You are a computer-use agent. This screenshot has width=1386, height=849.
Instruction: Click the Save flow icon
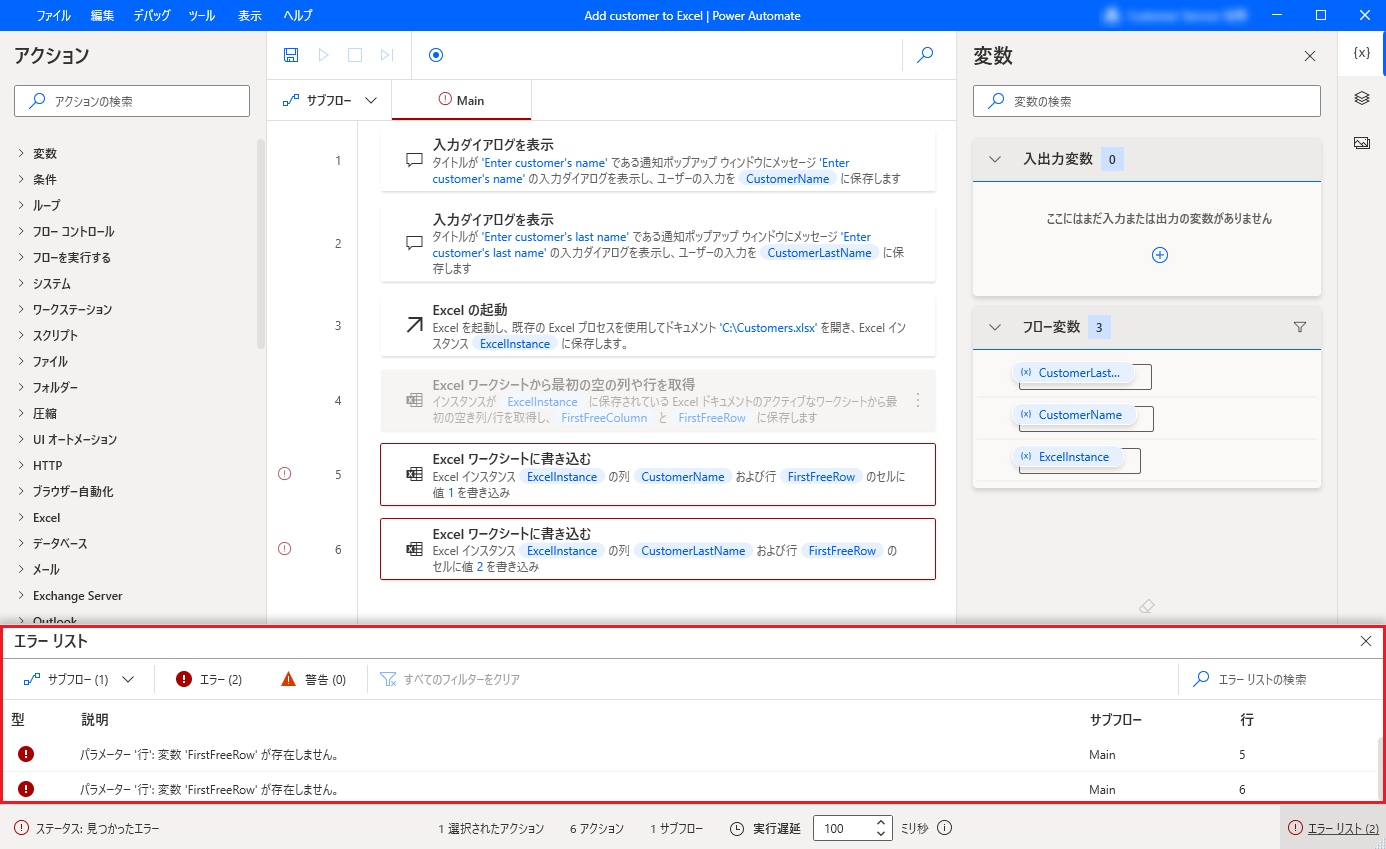pyautogui.click(x=291, y=55)
